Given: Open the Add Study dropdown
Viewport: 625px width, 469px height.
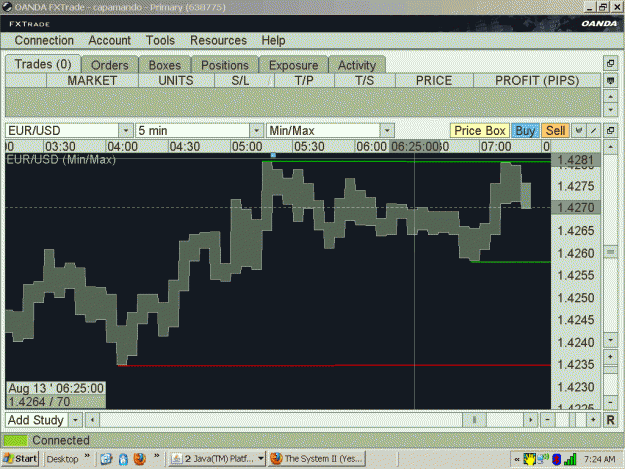Looking at the screenshot, I should [x=75, y=420].
